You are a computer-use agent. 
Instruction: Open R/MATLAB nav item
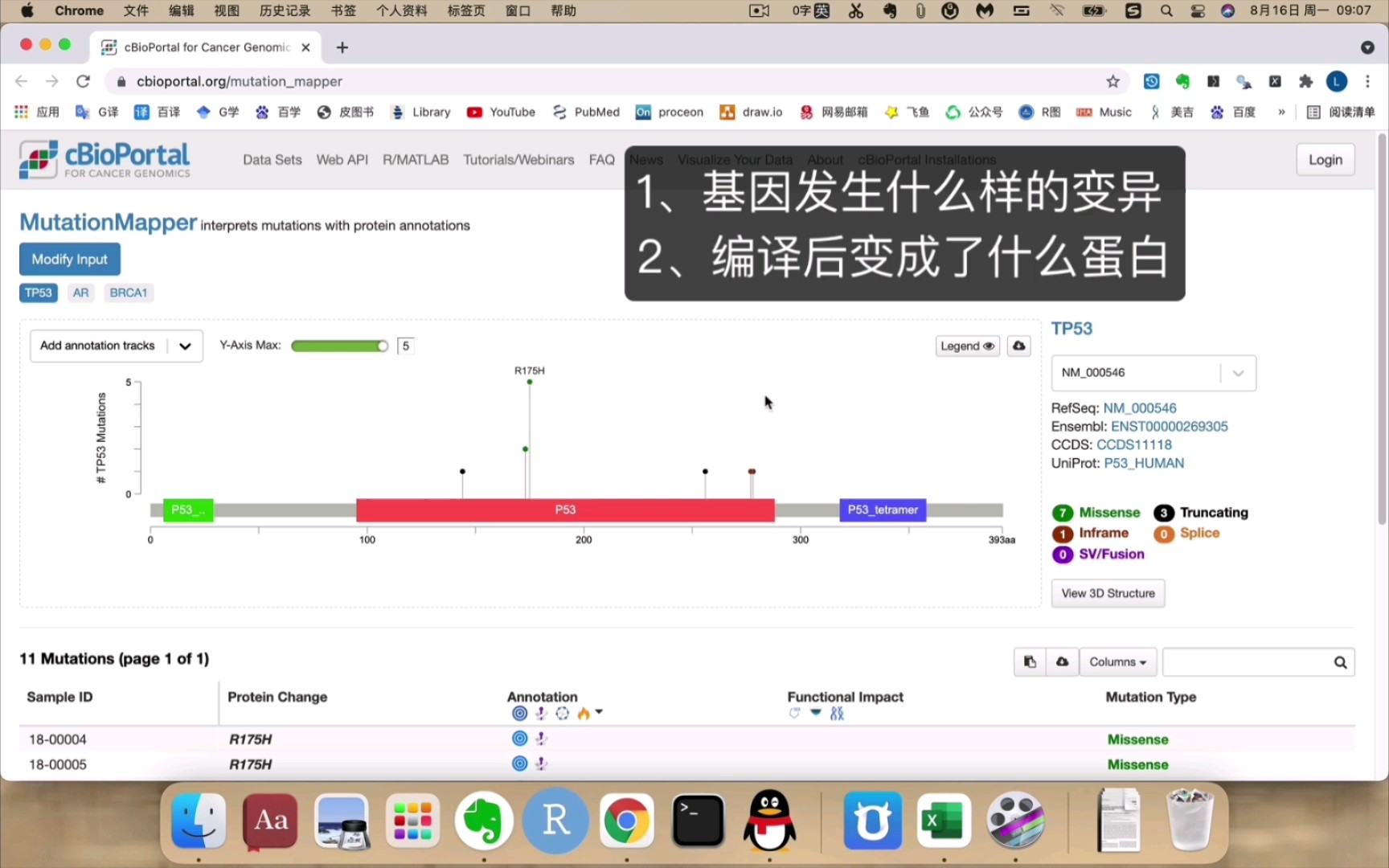coord(416,159)
